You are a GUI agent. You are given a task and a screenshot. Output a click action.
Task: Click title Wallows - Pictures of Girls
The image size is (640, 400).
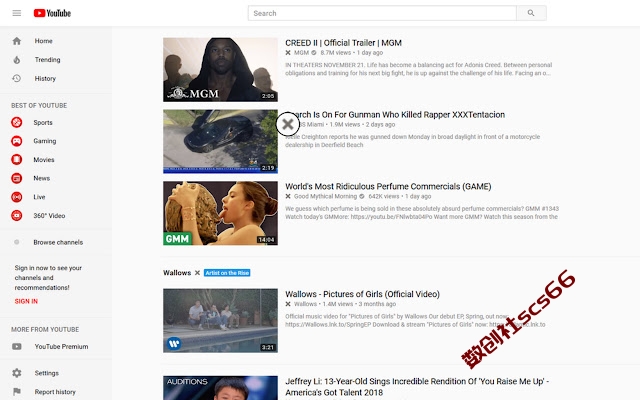pos(362,294)
